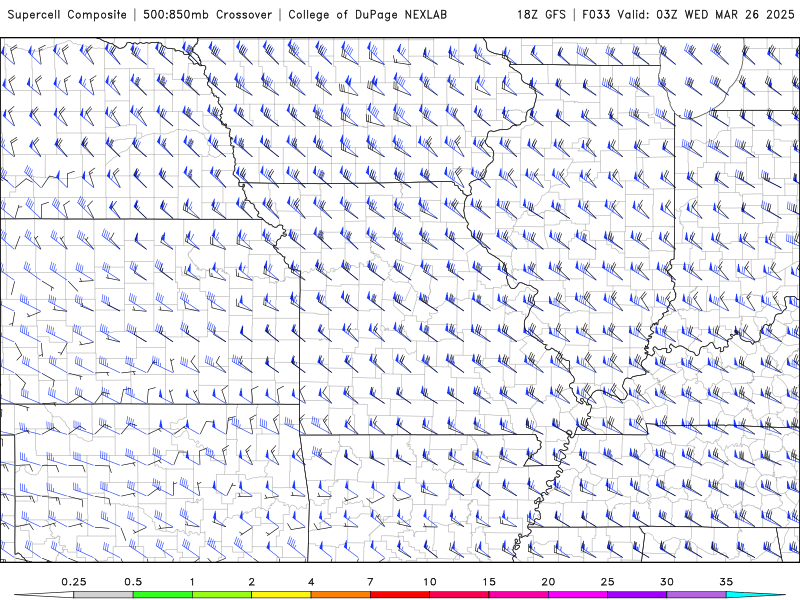This screenshot has height=600, width=800.
Task: Select the red 7–10 legend segment
Action: (399, 595)
